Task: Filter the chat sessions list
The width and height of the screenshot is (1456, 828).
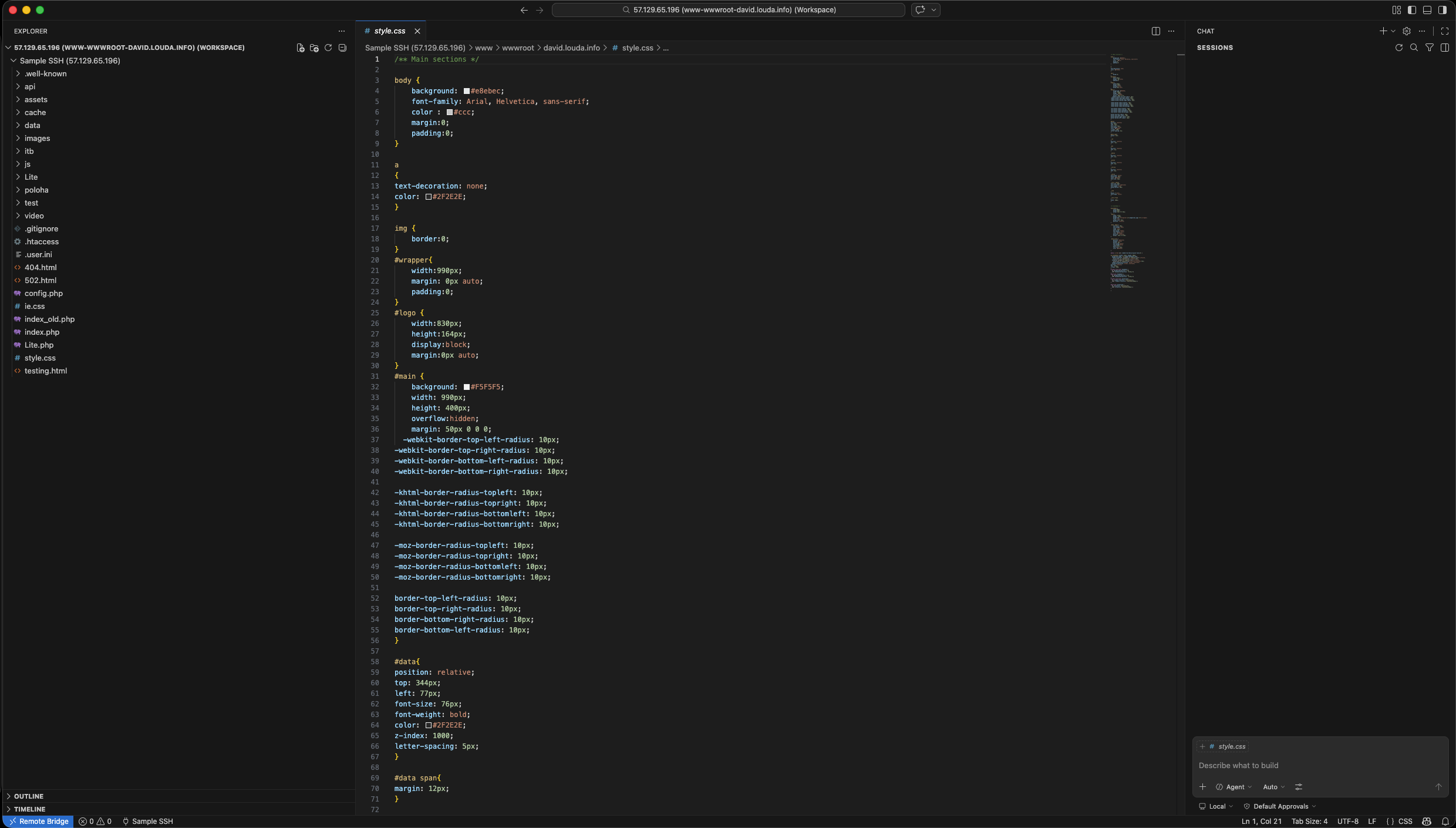Action: click(1429, 48)
